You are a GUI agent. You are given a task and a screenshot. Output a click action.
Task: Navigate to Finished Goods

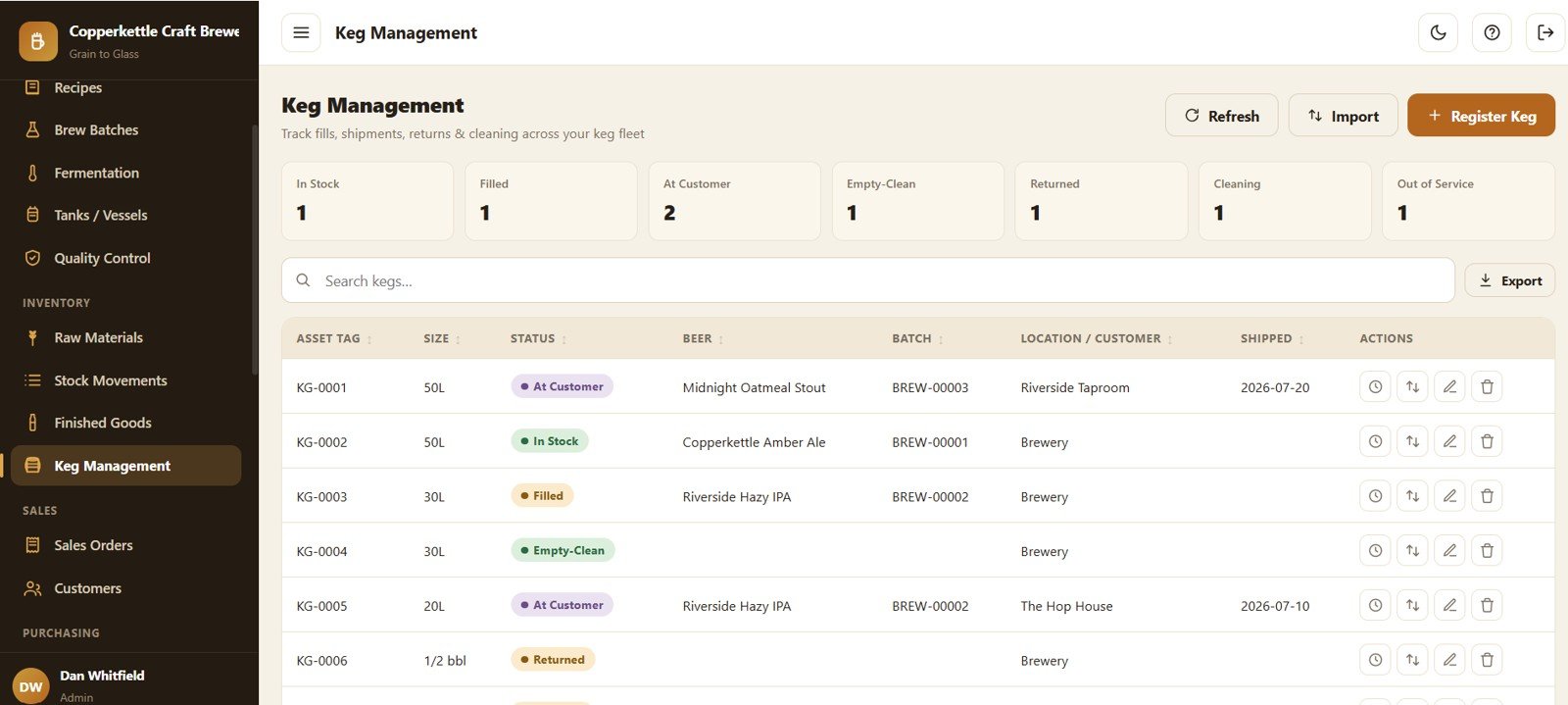tap(125, 423)
